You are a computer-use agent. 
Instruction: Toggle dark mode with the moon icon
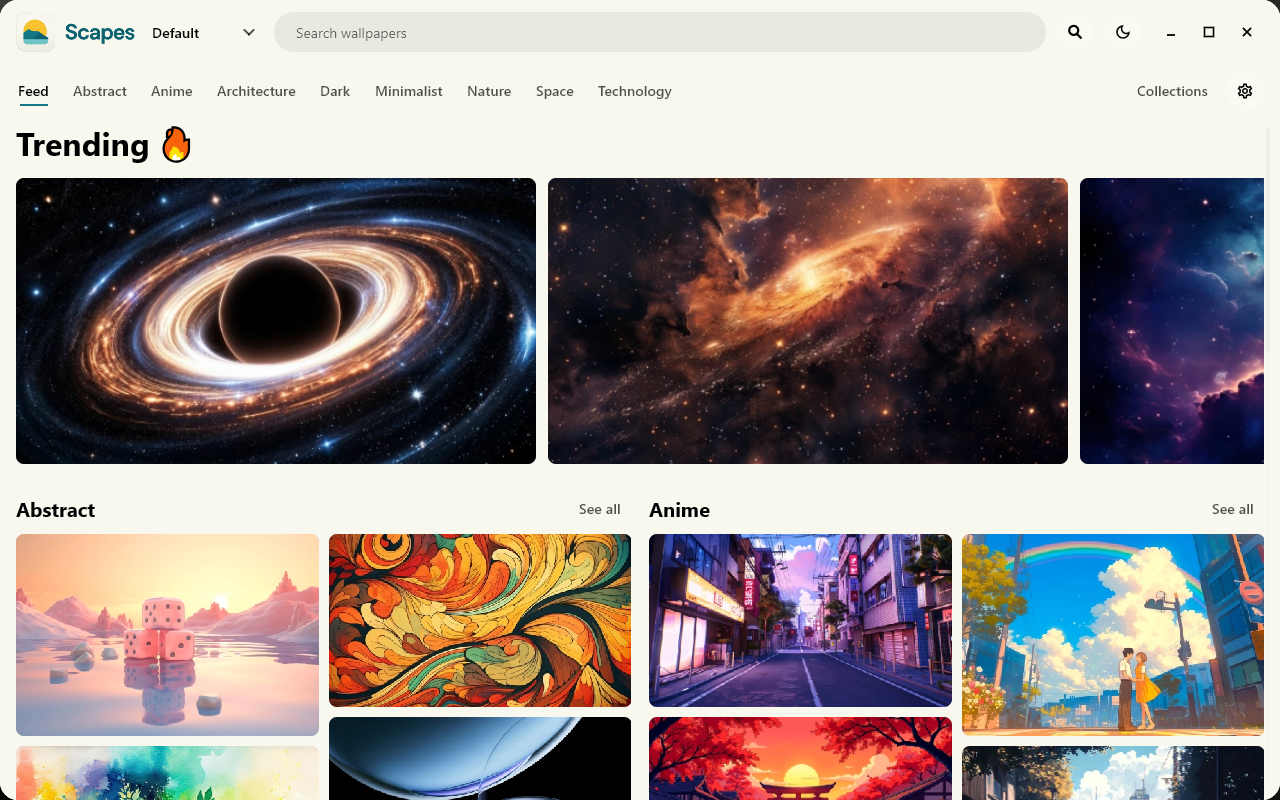click(1123, 33)
